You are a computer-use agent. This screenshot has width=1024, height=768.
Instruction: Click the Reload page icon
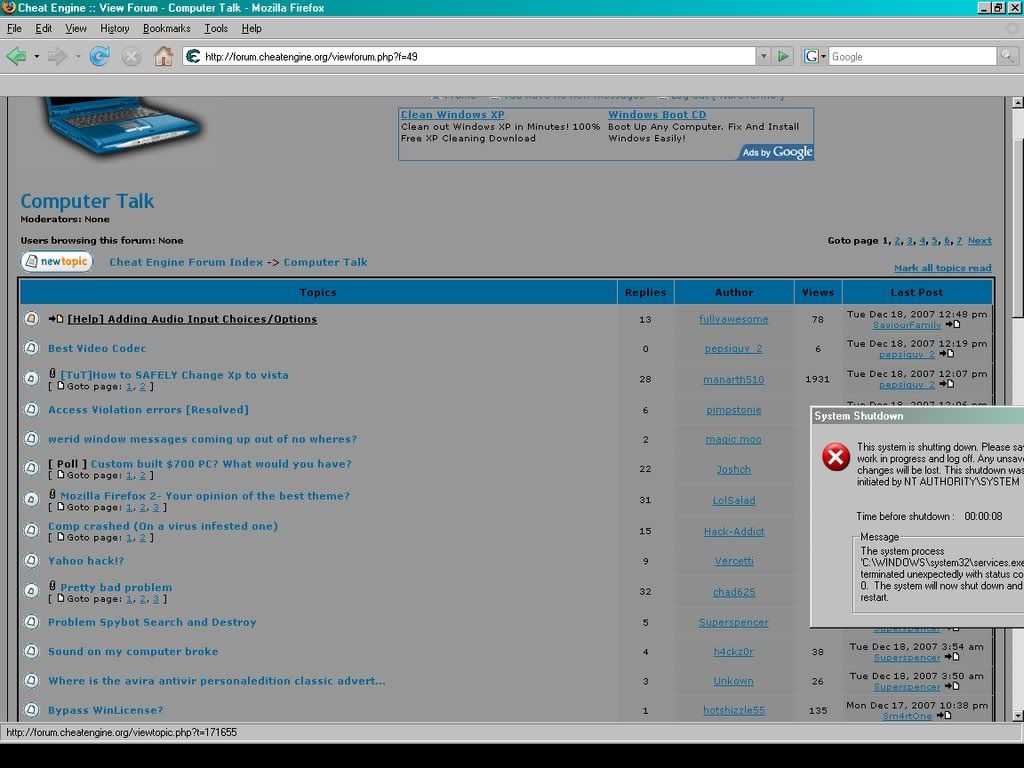pyautogui.click(x=99, y=56)
